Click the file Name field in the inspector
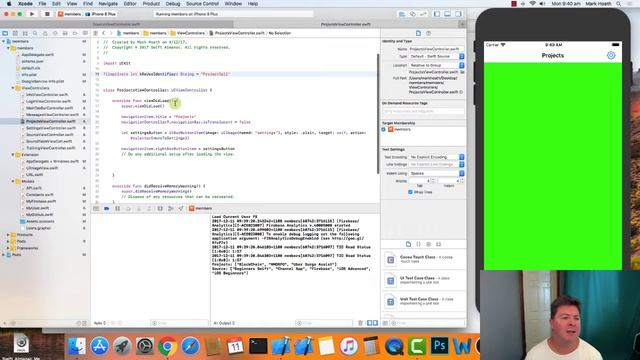 436,49
